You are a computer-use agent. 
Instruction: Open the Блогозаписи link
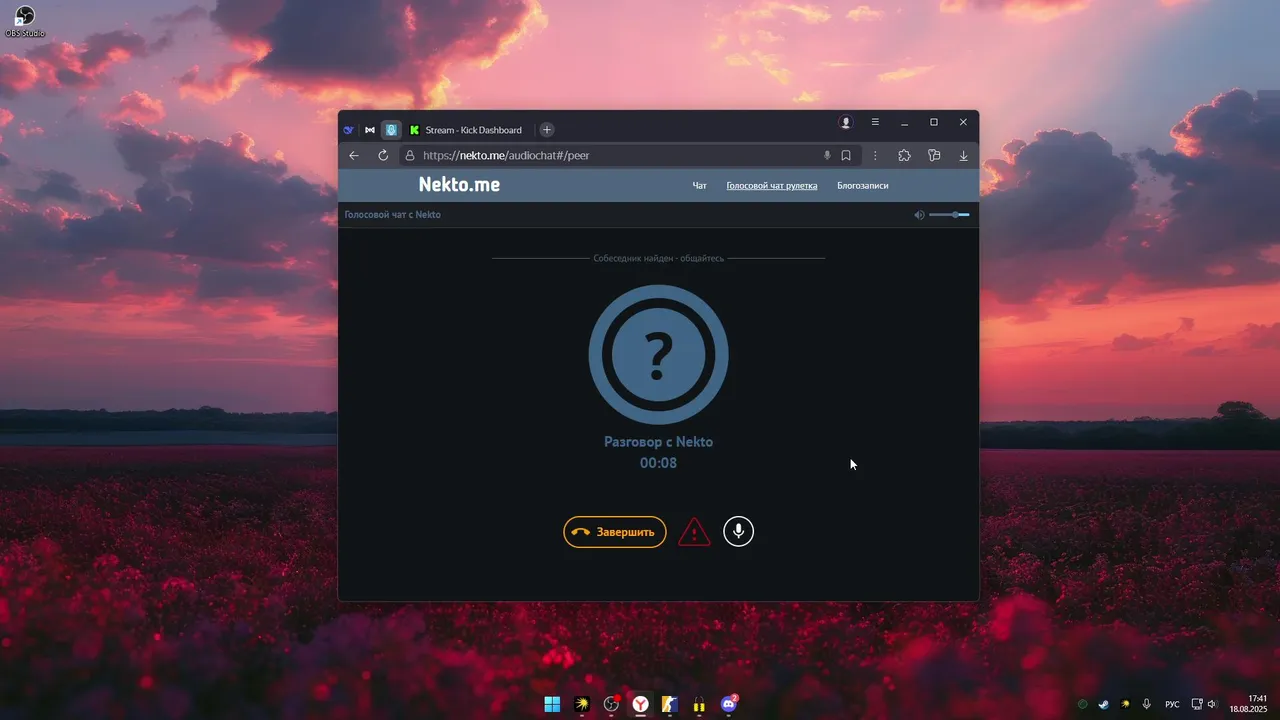(862, 186)
